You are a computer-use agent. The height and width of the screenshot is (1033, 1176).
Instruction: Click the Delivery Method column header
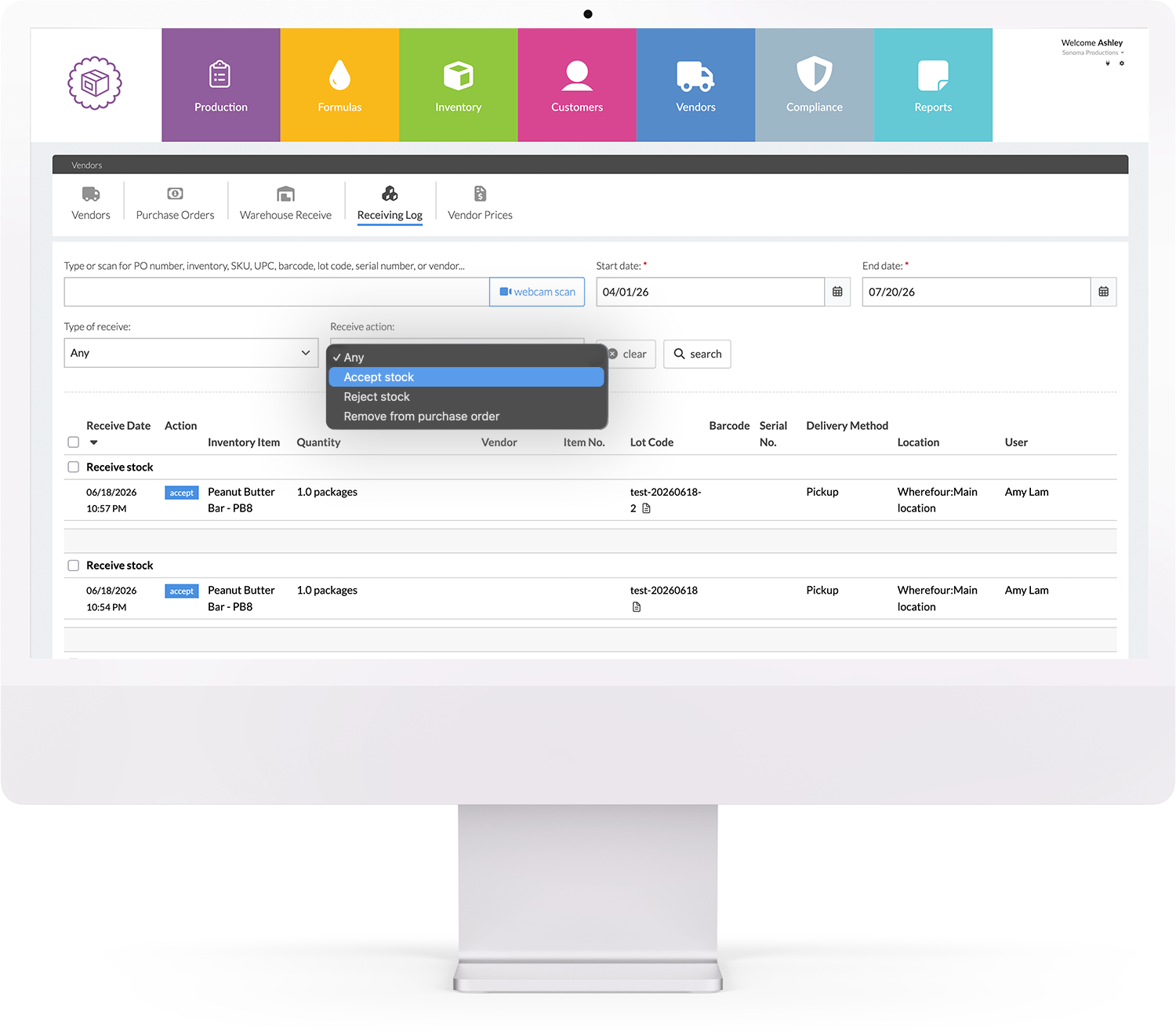click(x=848, y=426)
